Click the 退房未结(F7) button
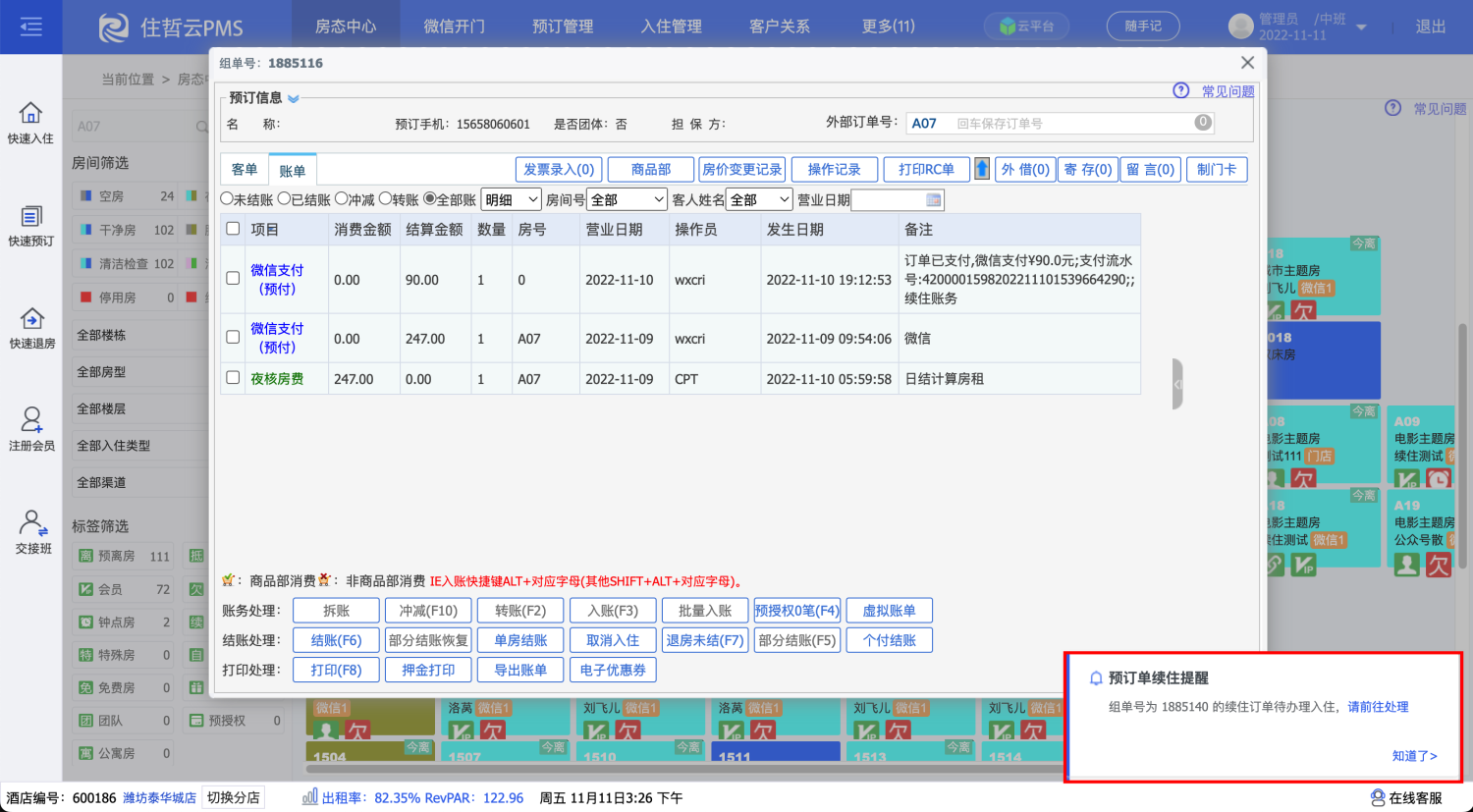The image size is (1473, 812). click(x=705, y=640)
